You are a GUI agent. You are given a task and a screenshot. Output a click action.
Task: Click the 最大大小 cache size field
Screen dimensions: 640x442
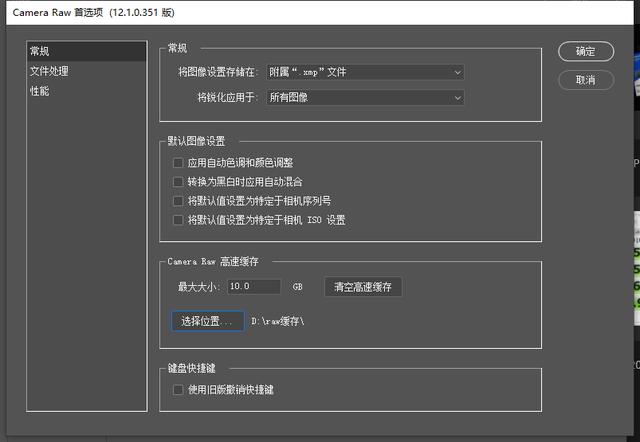[x=254, y=287]
